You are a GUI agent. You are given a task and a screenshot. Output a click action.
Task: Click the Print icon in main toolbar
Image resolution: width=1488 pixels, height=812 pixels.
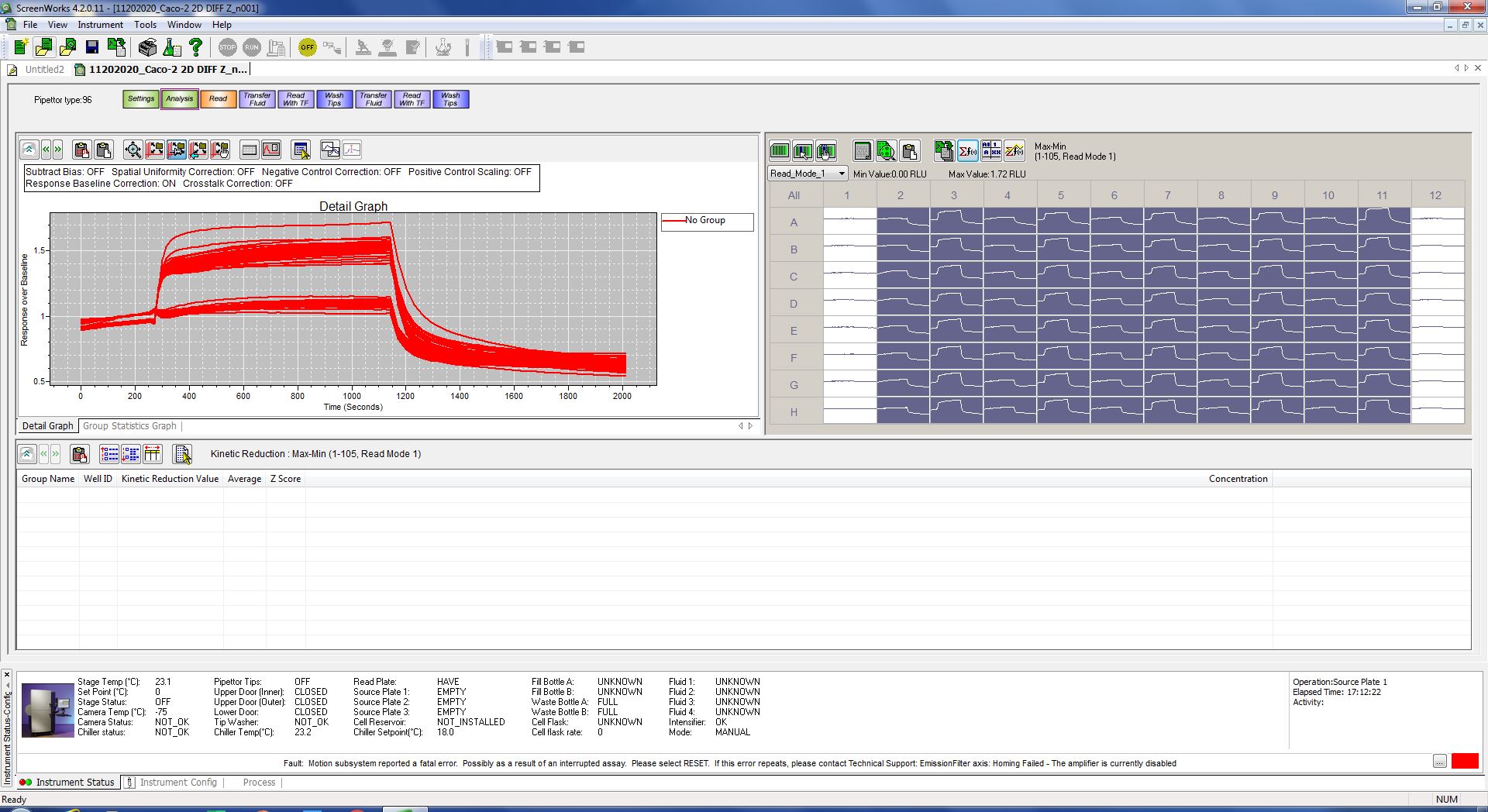tap(147, 47)
